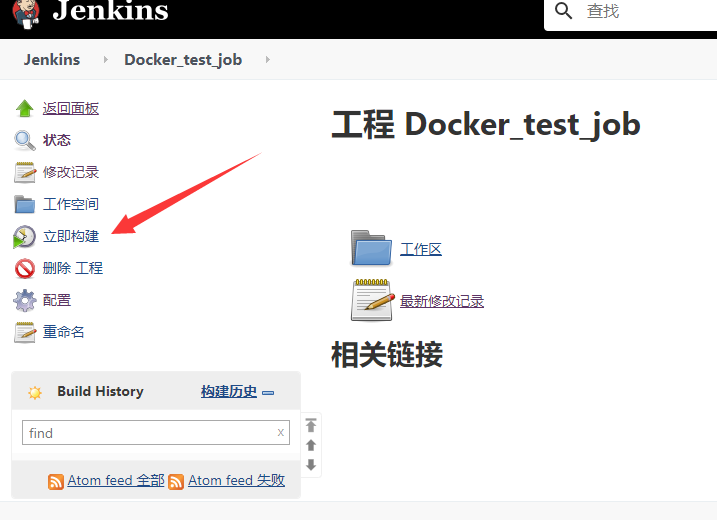The height and width of the screenshot is (520, 717).
Task: Click the notepad icon beside 修改记录
Action: [x=25, y=172]
